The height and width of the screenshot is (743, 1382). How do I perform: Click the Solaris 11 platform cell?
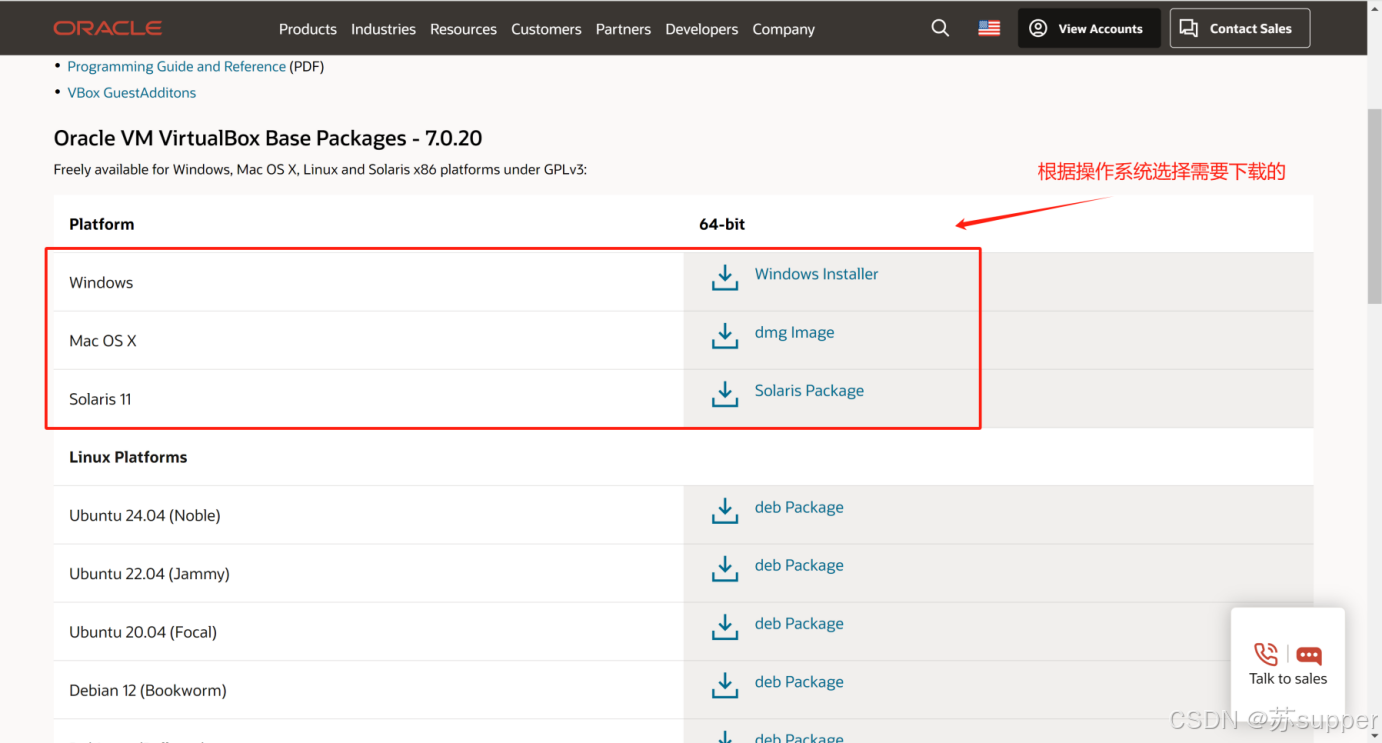point(369,399)
